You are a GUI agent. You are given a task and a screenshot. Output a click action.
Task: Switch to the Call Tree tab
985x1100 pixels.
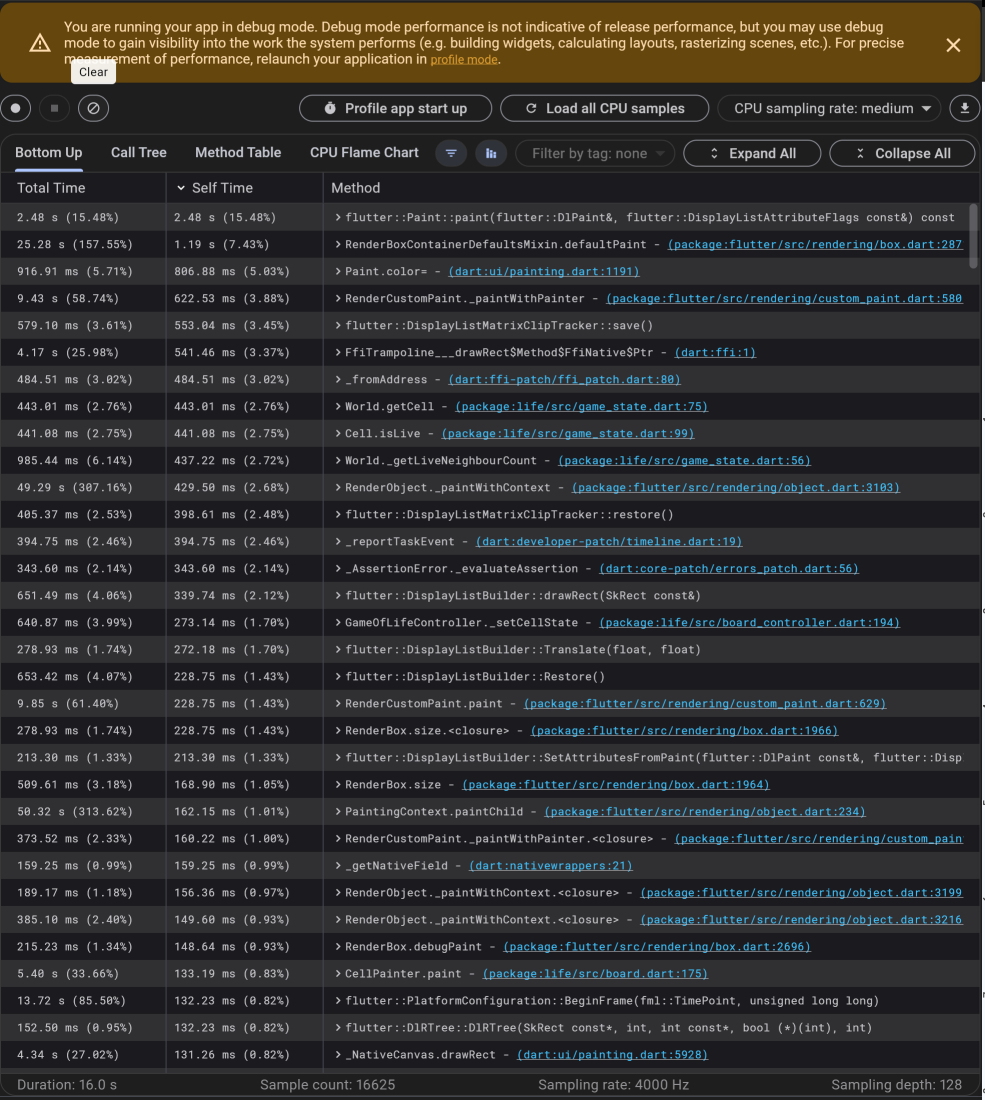pyautogui.click(x=138, y=153)
